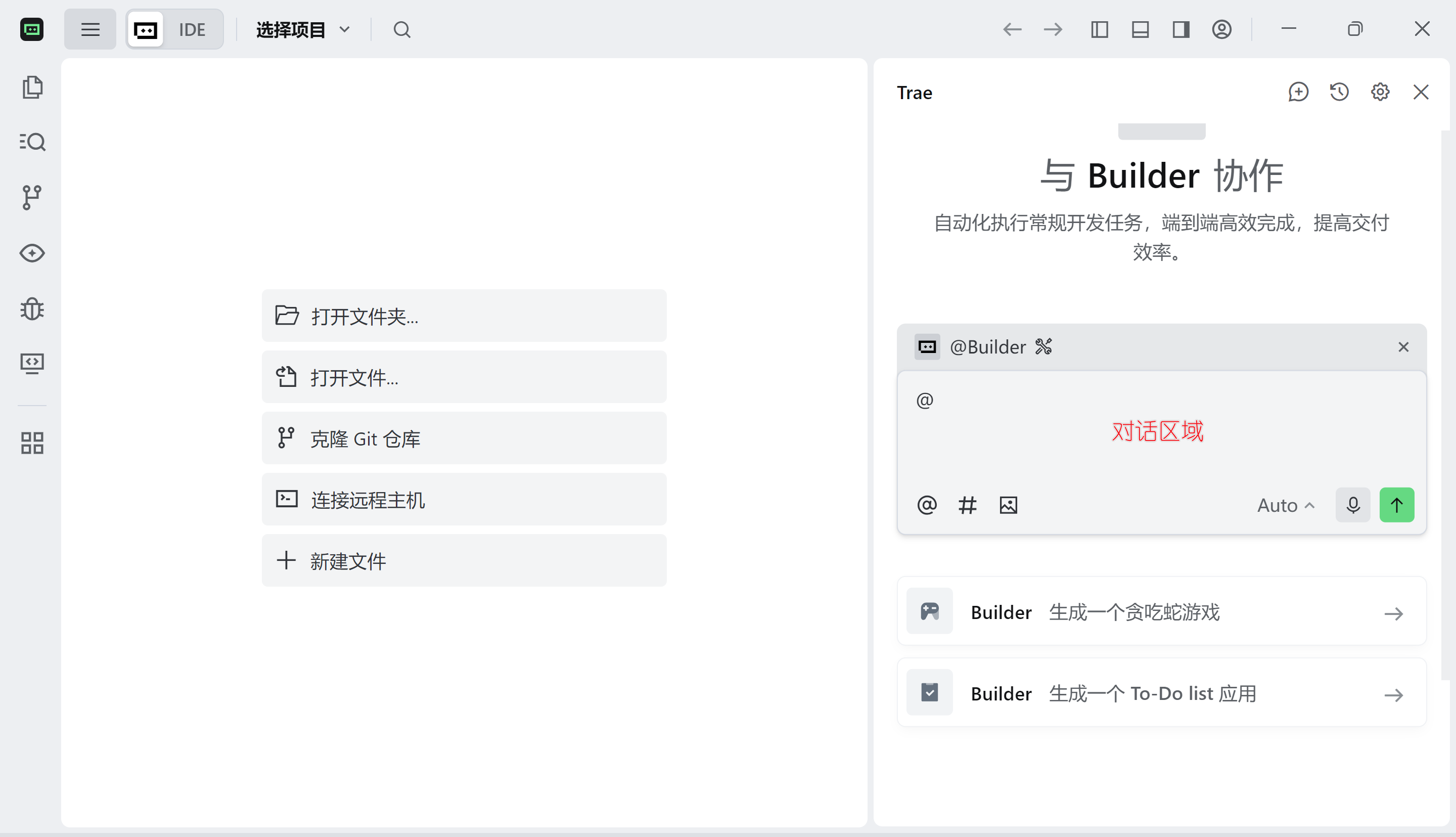Click the microphone voice input button

coord(1353,505)
